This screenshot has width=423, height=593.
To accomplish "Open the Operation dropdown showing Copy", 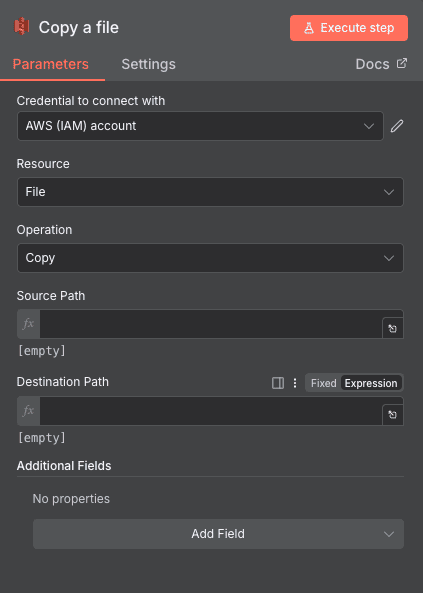I will tap(210, 258).
